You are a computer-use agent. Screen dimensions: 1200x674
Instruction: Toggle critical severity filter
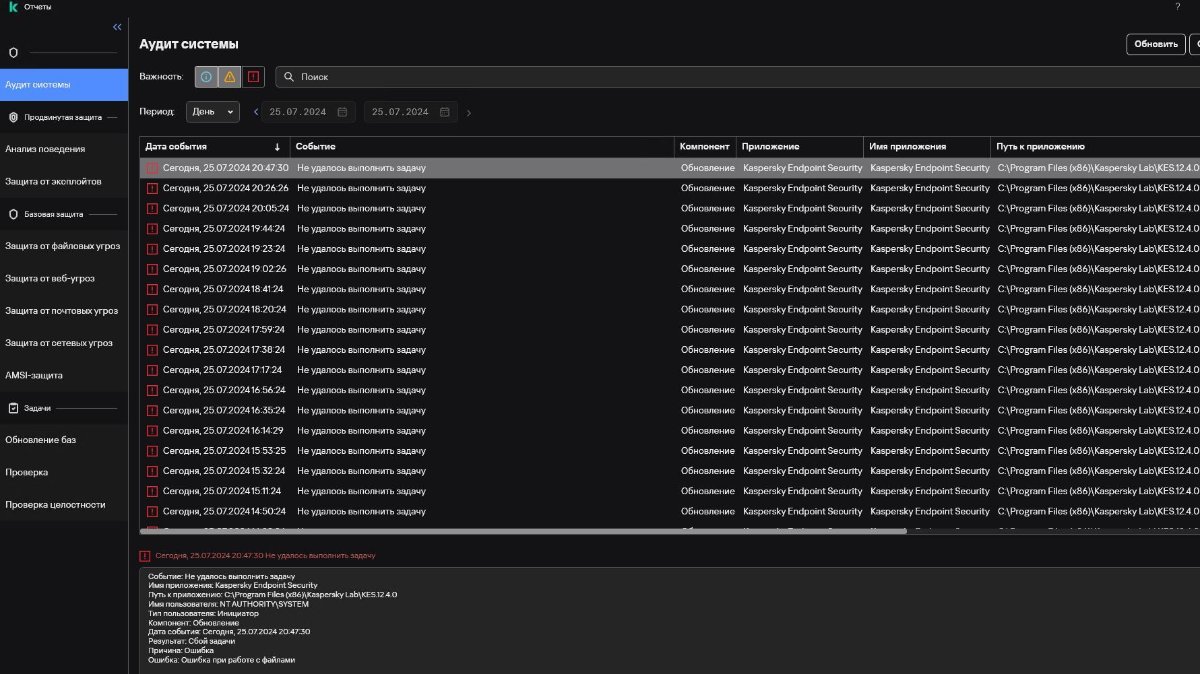pyautogui.click(x=253, y=77)
